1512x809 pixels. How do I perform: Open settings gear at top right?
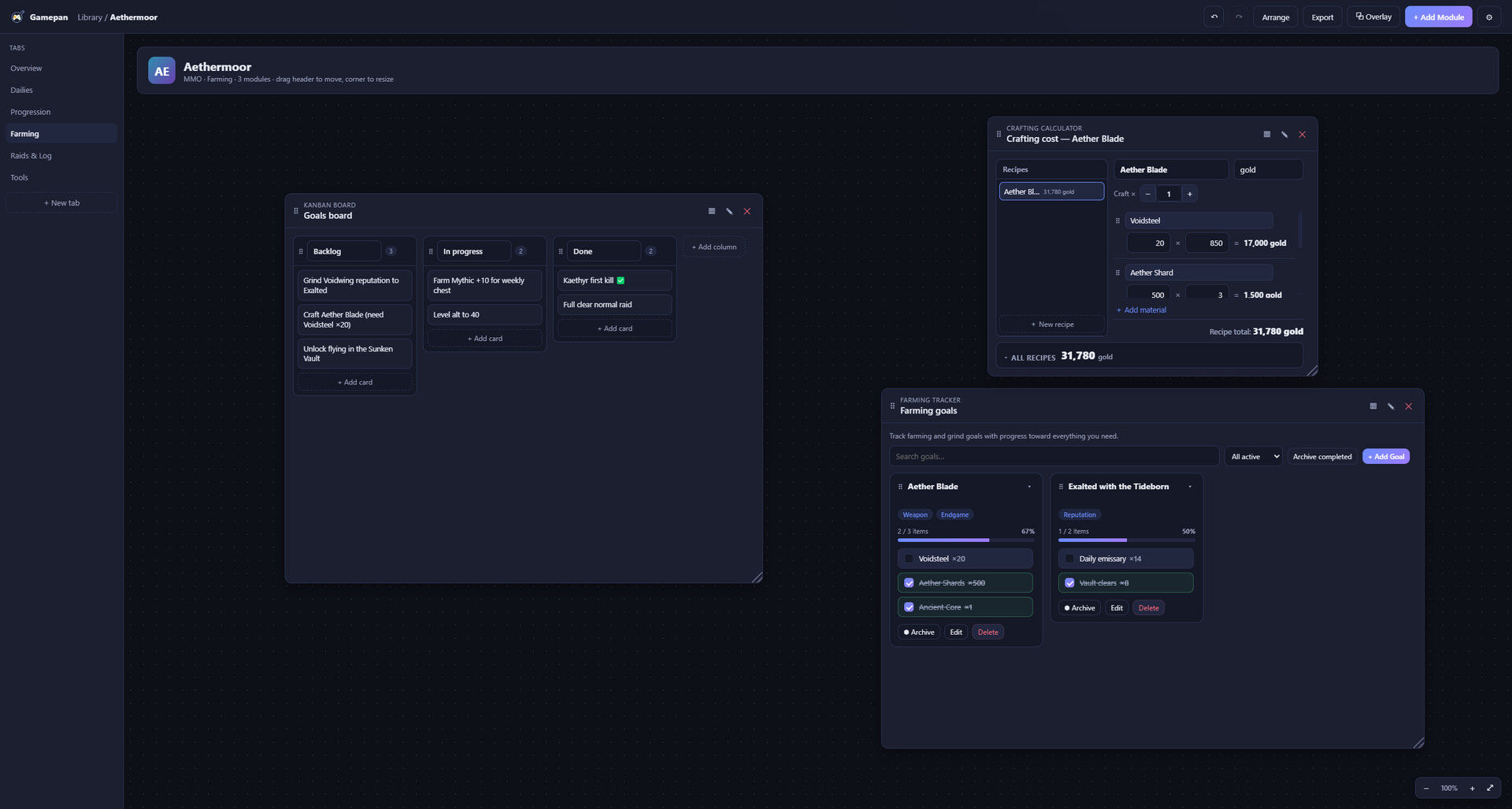1488,17
